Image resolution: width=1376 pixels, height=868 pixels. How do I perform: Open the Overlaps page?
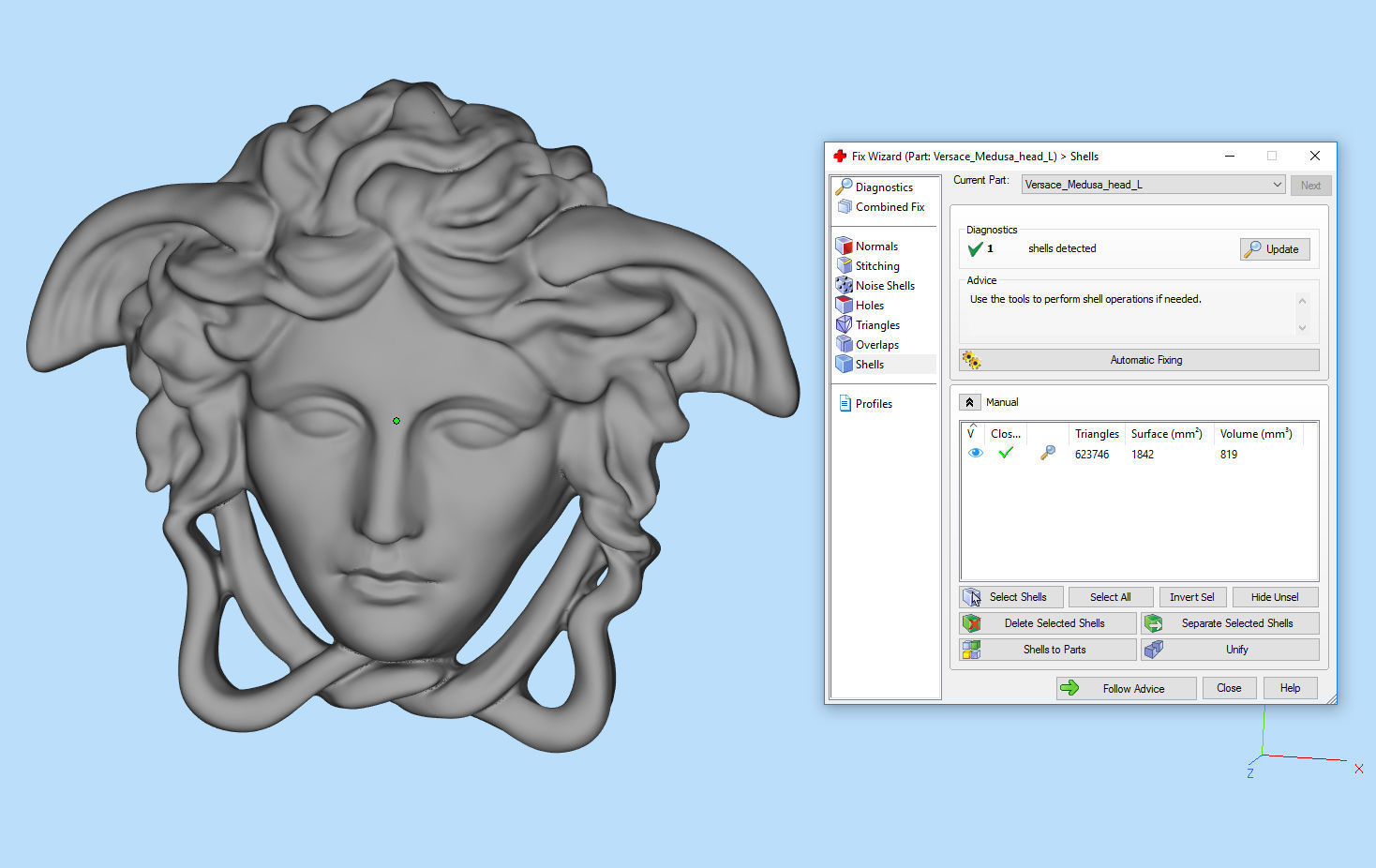pyautogui.click(x=876, y=345)
